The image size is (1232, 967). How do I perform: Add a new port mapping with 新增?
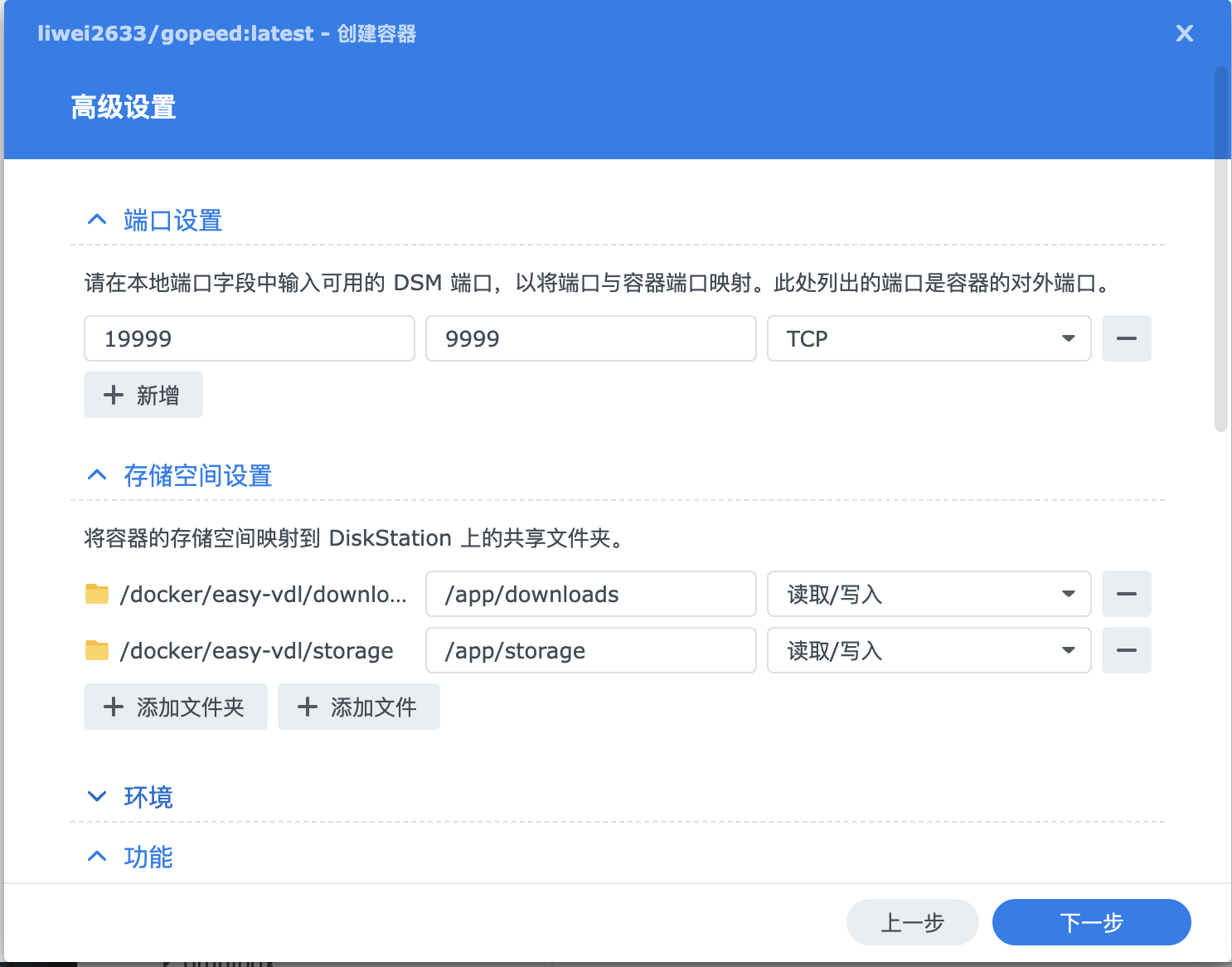coord(143,395)
